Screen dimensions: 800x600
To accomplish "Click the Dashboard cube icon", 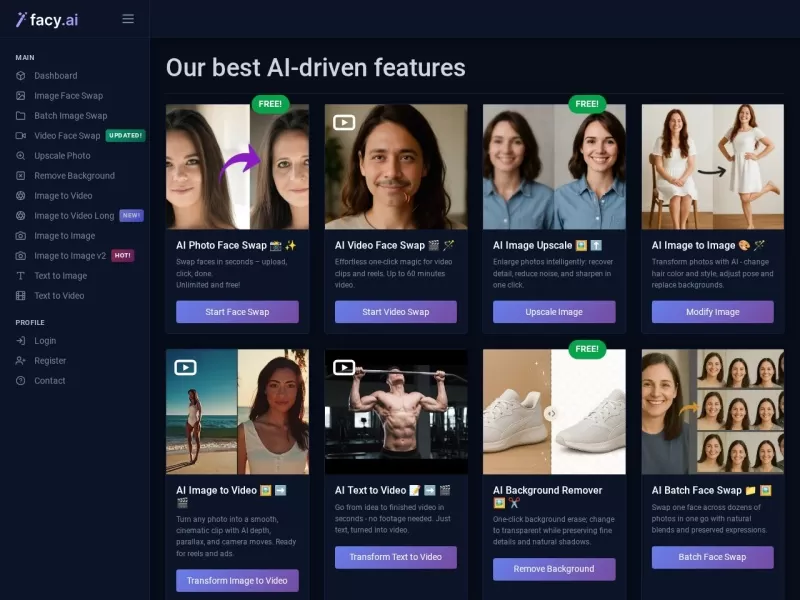I will pos(20,76).
